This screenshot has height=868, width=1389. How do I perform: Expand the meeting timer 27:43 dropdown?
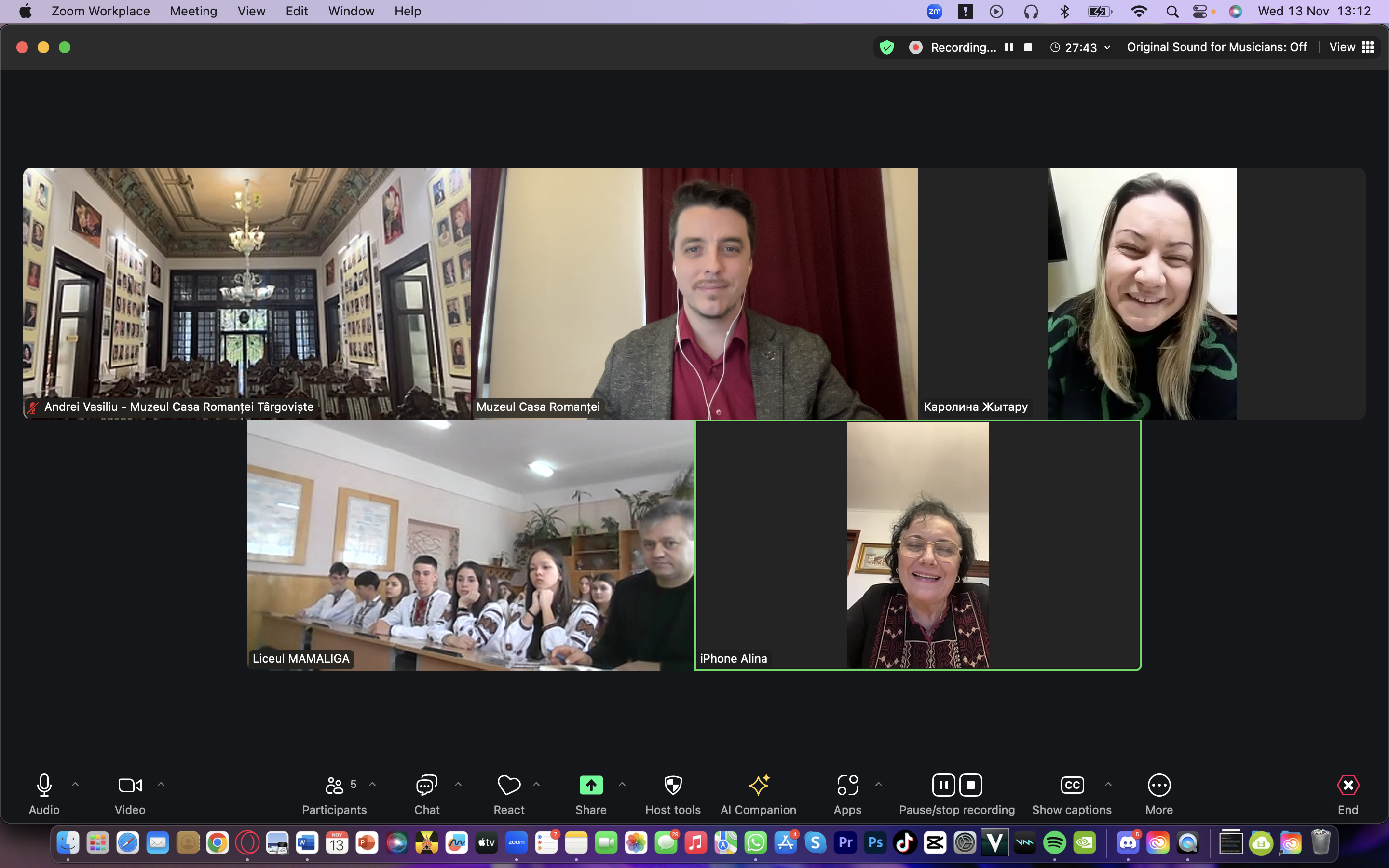pos(1107,47)
